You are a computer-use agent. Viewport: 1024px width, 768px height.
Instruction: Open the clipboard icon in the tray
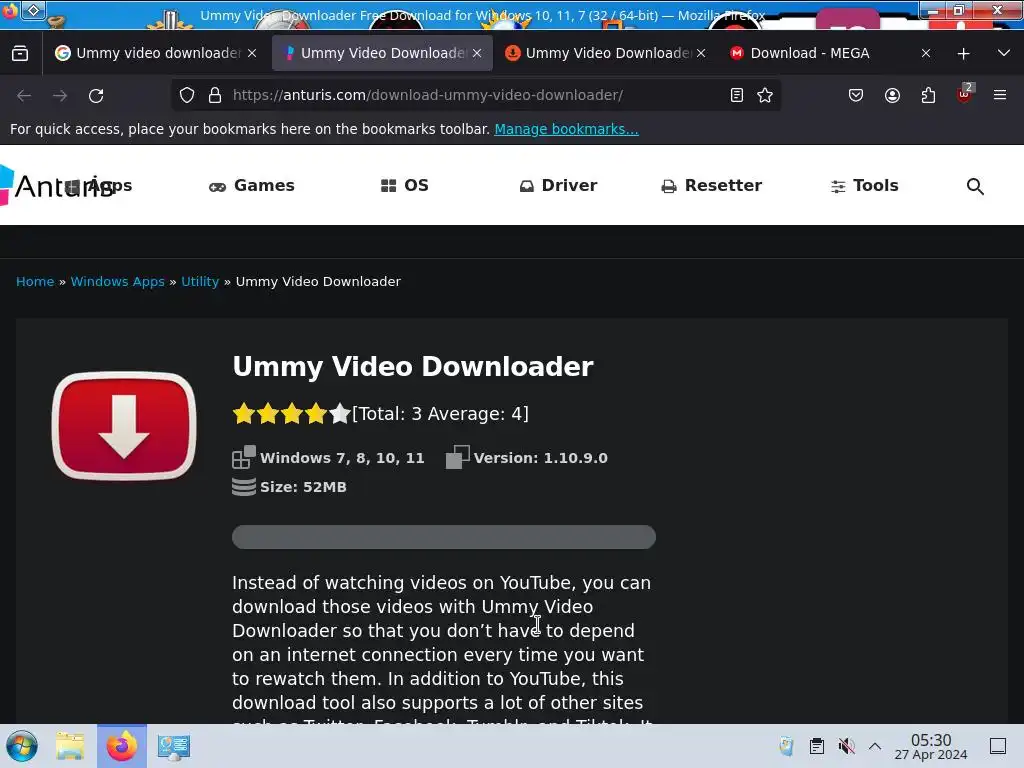click(x=816, y=746)
